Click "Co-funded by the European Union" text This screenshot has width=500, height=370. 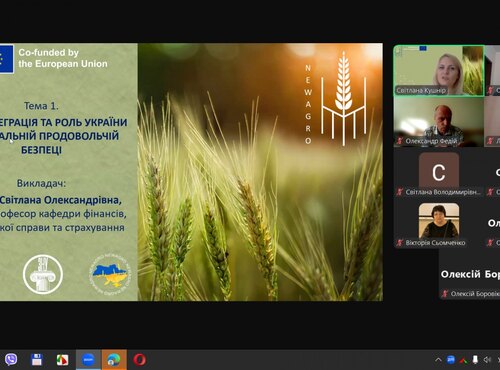[x=63, y=58]
